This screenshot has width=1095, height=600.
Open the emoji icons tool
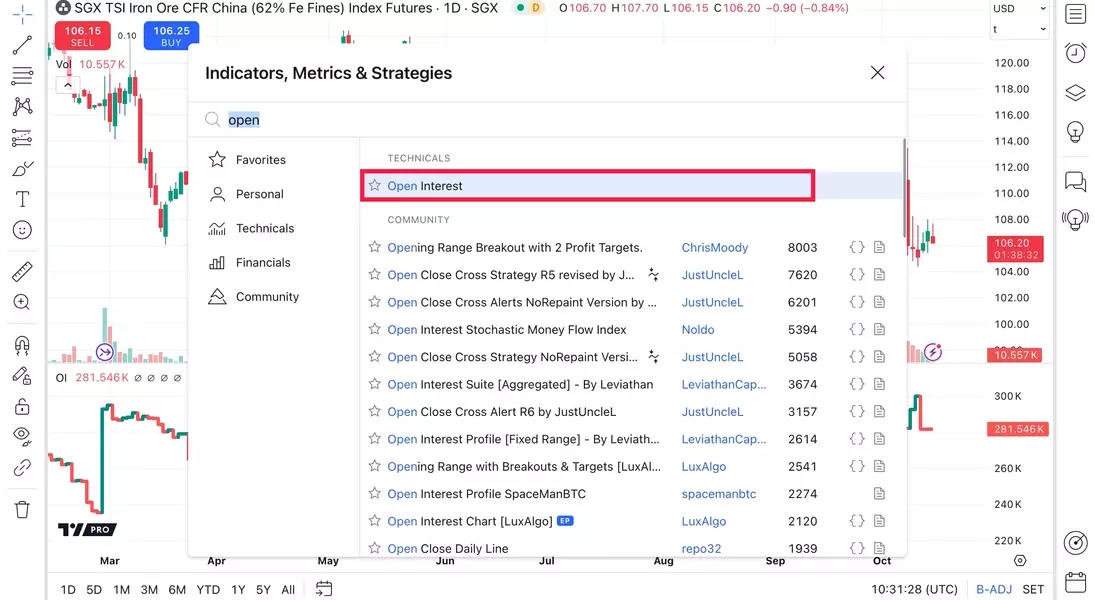[x=22, y=230]
